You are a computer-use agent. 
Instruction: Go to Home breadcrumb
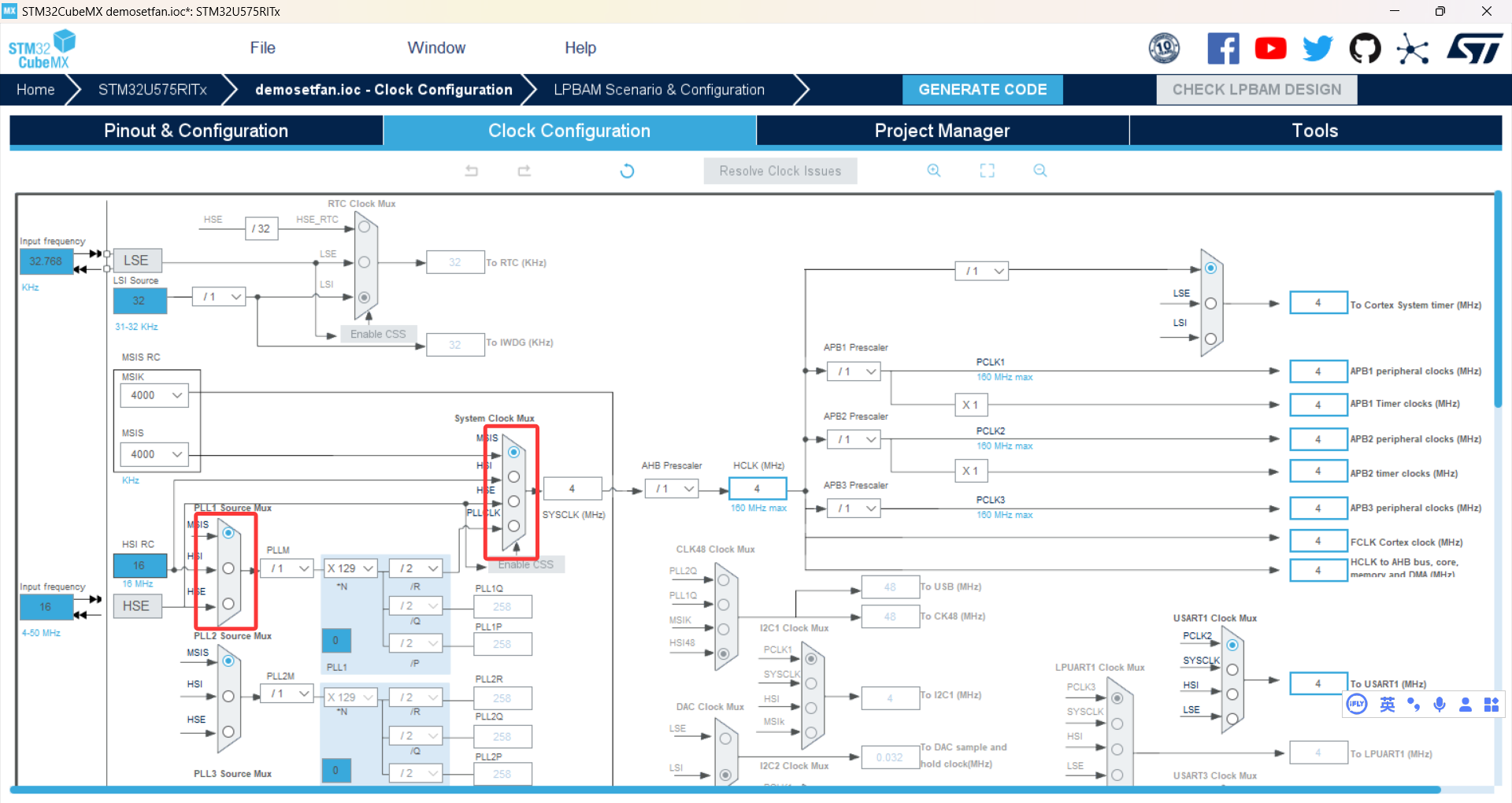[35, 90]
